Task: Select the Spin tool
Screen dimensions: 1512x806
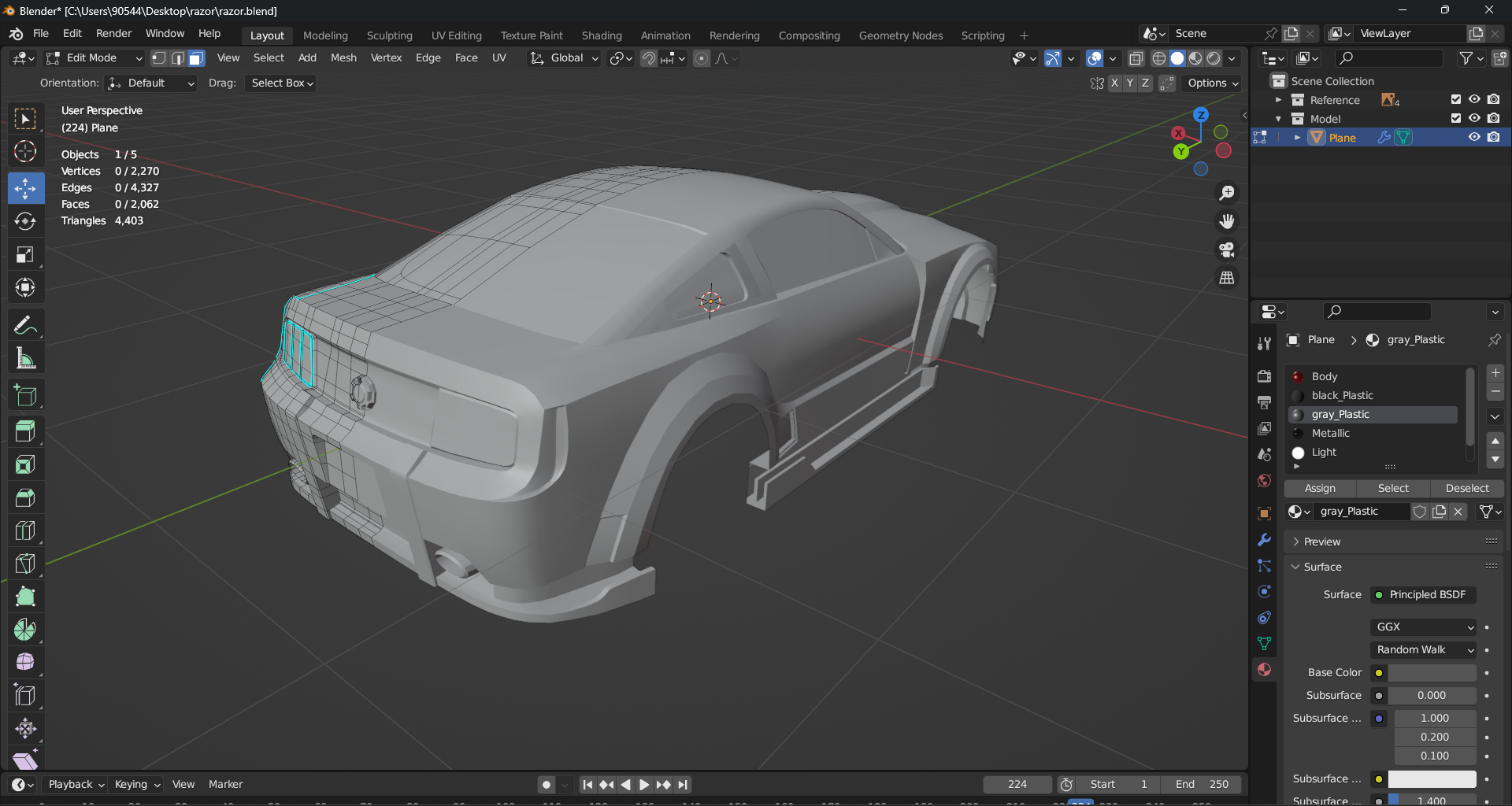Action: [25, 630]
